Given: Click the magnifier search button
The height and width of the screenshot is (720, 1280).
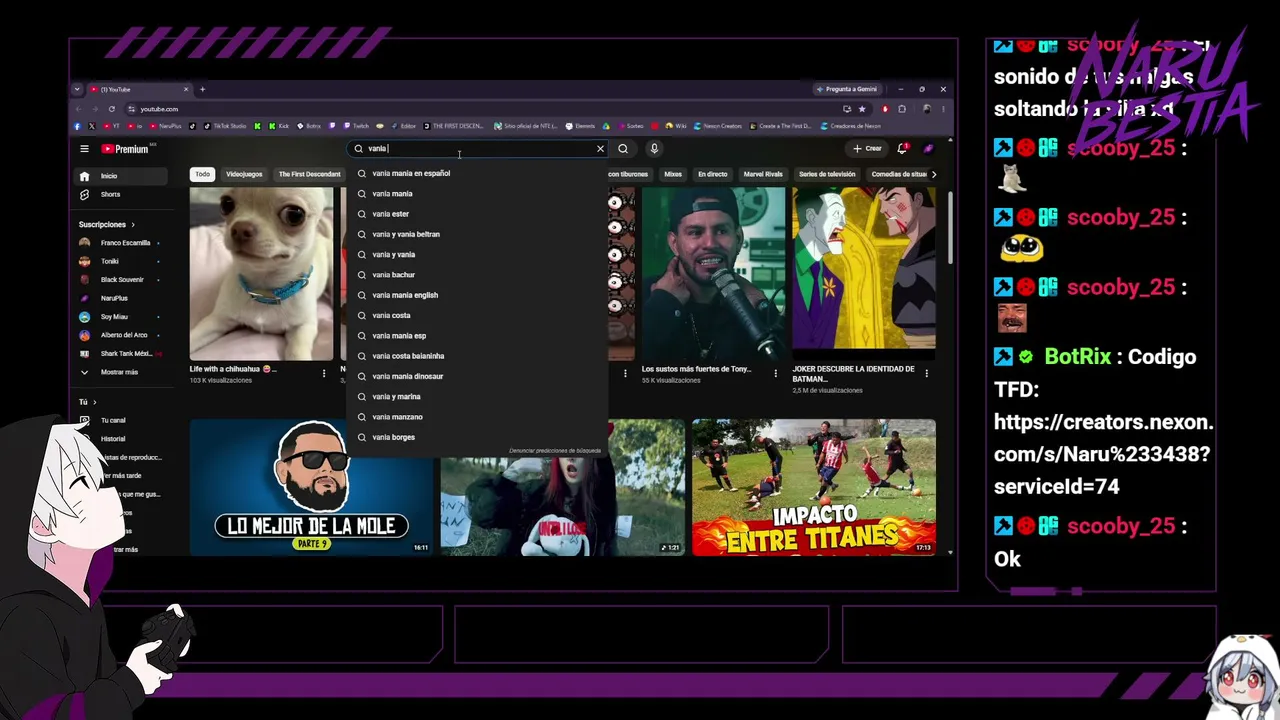Looking at the screenshot, I should (x=623, y=149).
